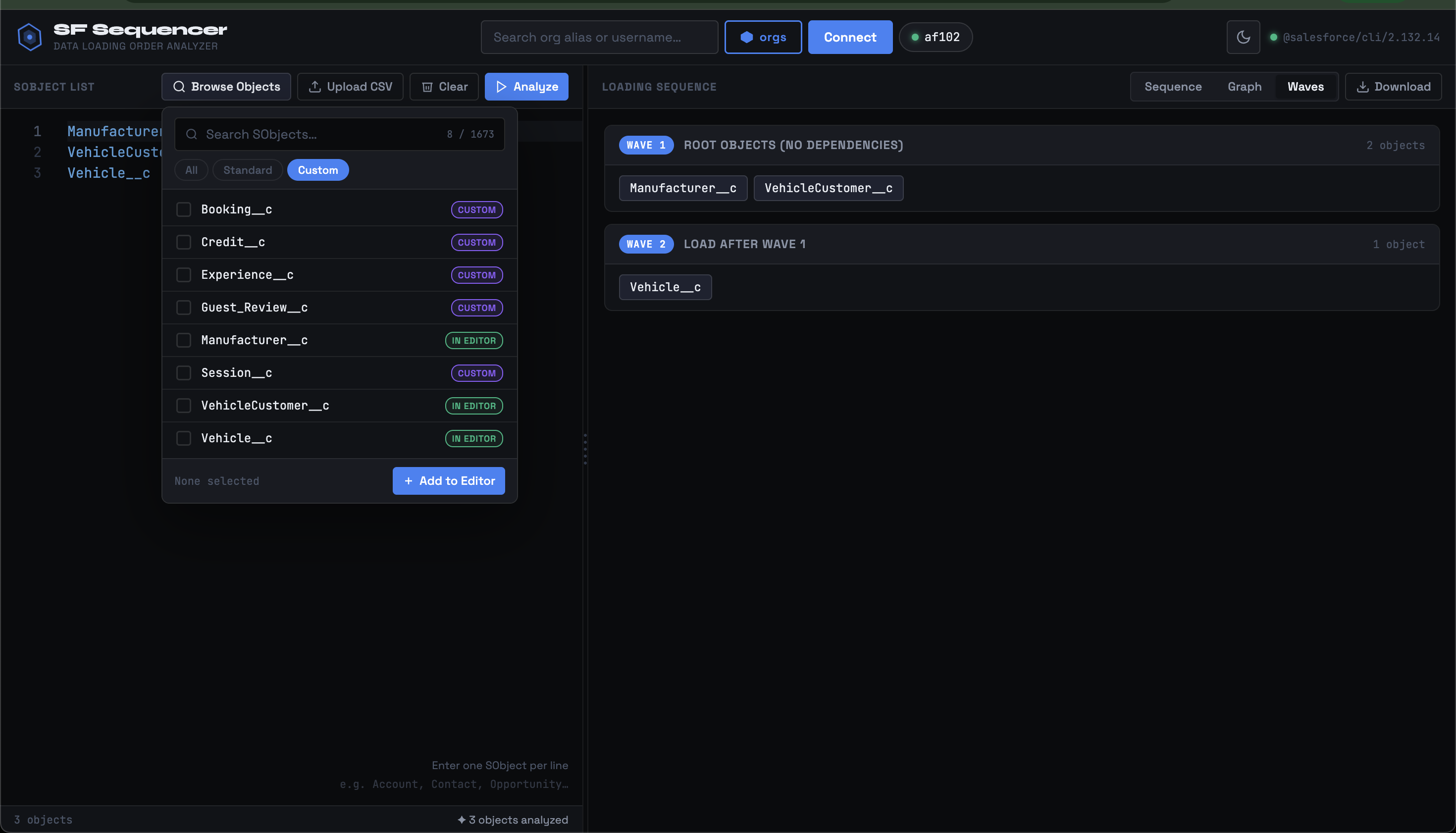
Task: Click the CUSTOM badge for Credit__c
Action: coord(477,243)
